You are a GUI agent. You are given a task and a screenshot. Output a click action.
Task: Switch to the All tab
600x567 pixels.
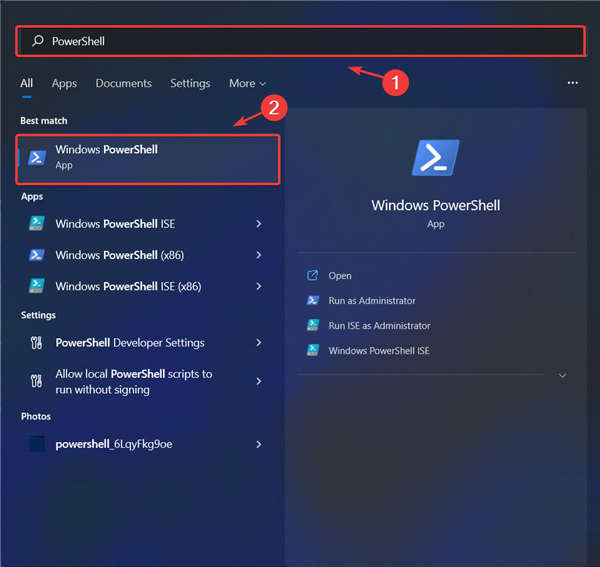(x=26, y=83)
